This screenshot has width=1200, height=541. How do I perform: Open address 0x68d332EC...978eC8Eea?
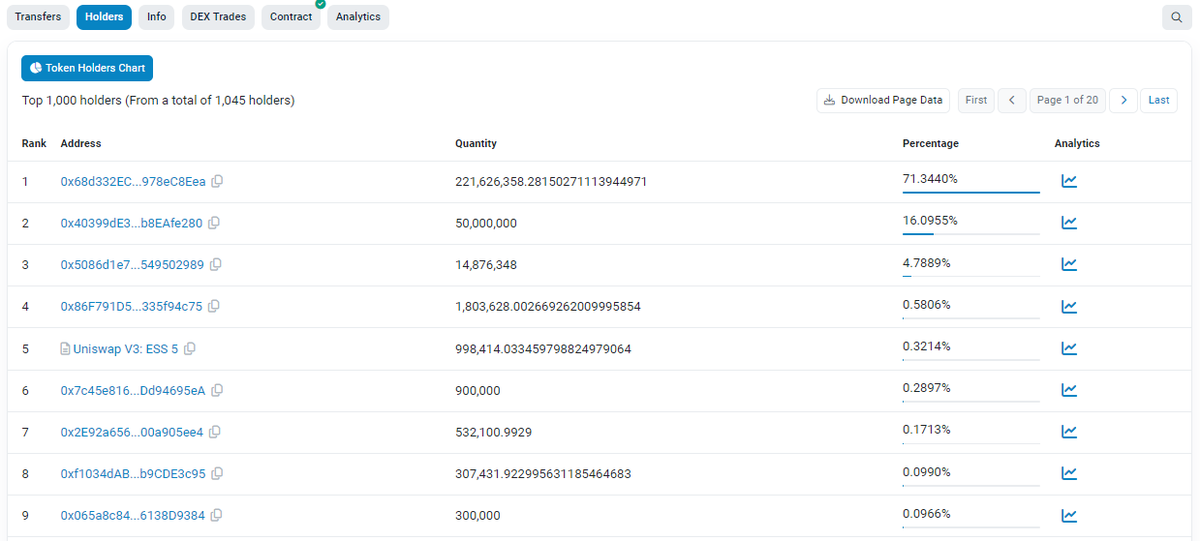pos(133,182)
